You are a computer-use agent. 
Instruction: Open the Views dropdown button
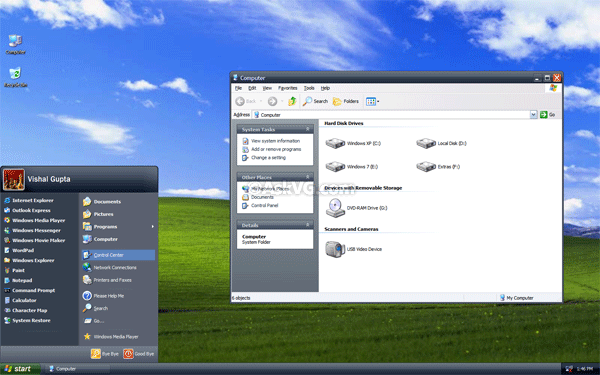372,101
